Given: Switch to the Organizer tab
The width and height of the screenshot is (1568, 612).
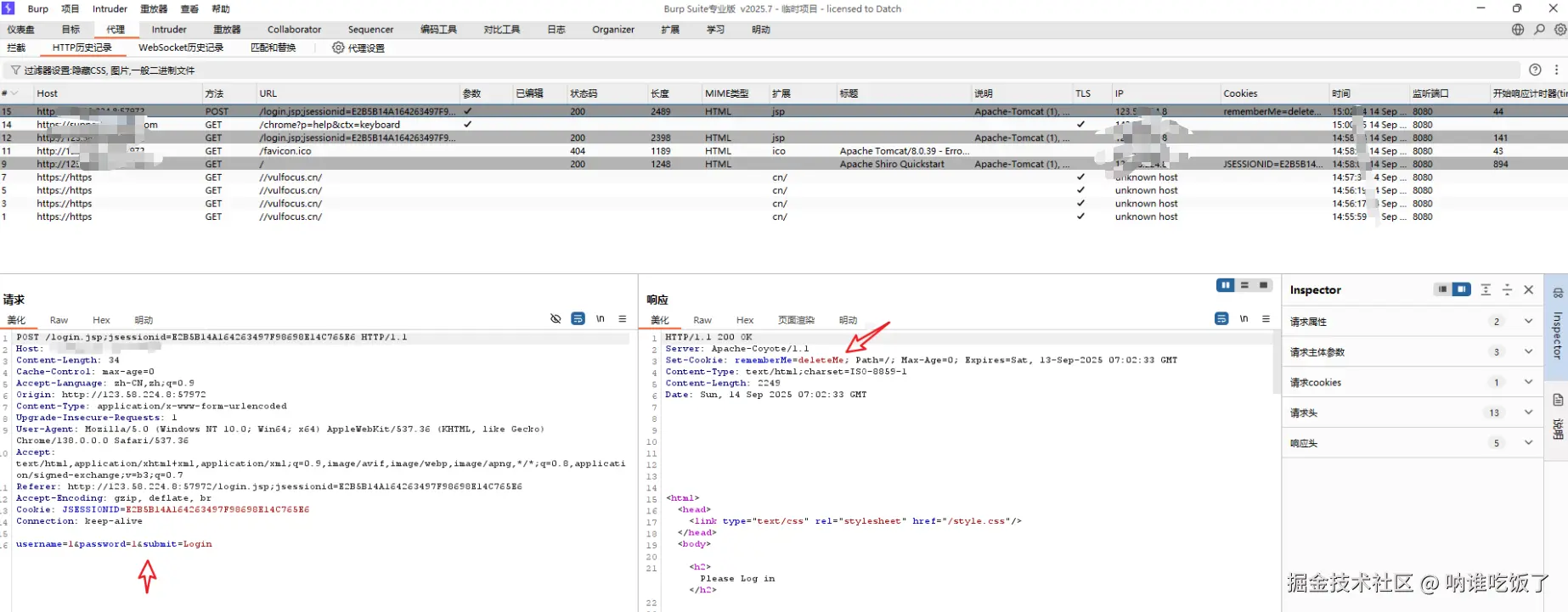Looking at the screenshot, I should click(613, 29).
